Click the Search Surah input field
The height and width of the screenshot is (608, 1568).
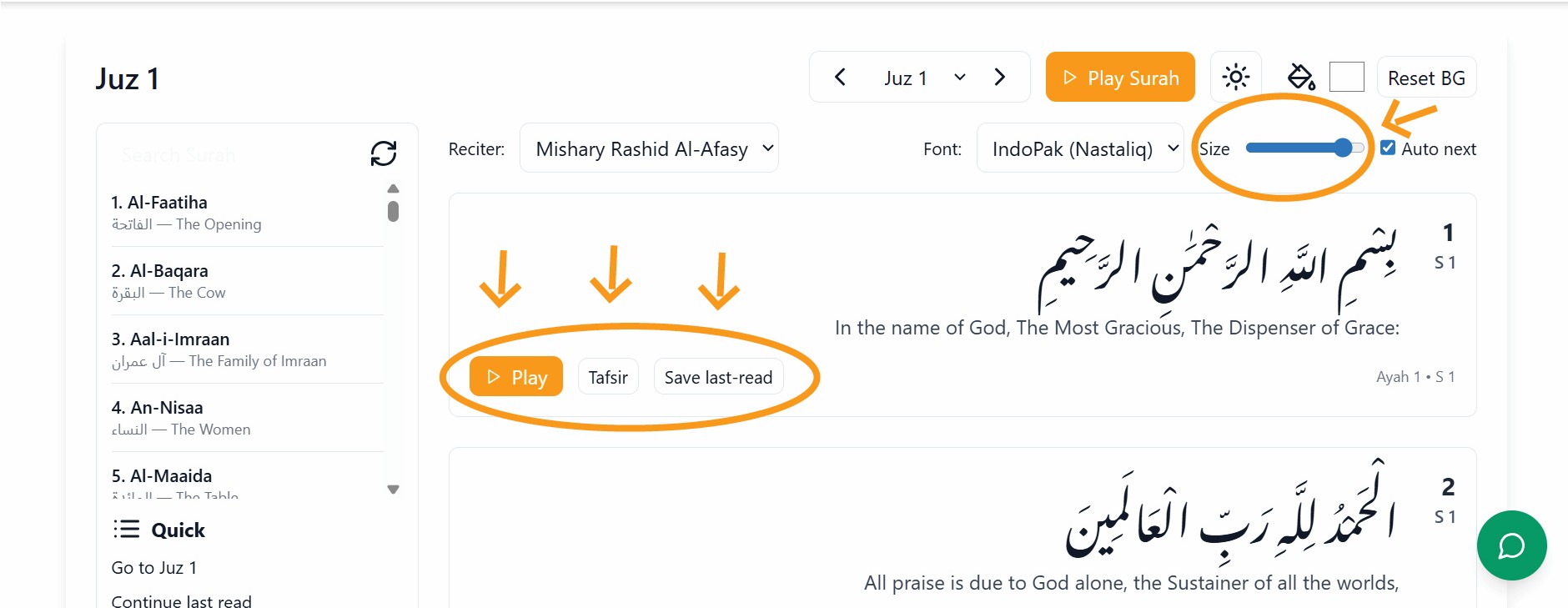coord(234,155)
